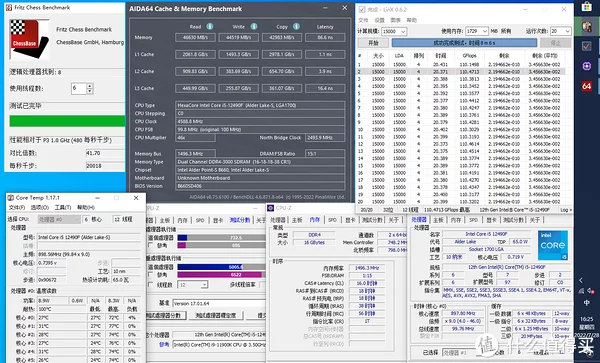
Task: Show hidden tray icons with the chevron
Action: point(581,280)
